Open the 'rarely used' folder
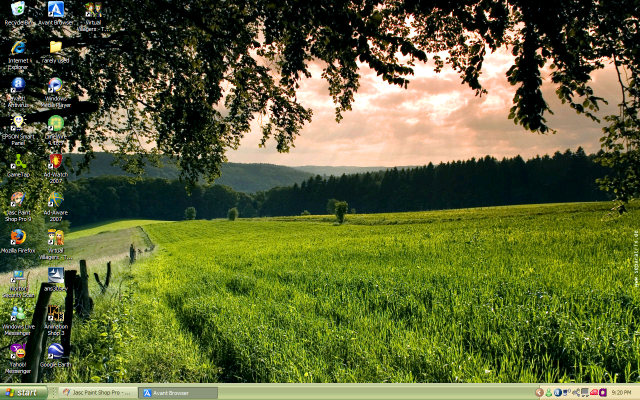Image resolution: width=640 pixels, height=400 pixels. [56, 48]
